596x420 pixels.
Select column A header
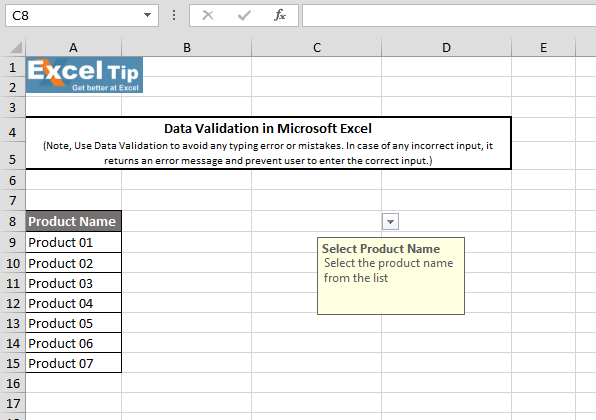point(73,48)
